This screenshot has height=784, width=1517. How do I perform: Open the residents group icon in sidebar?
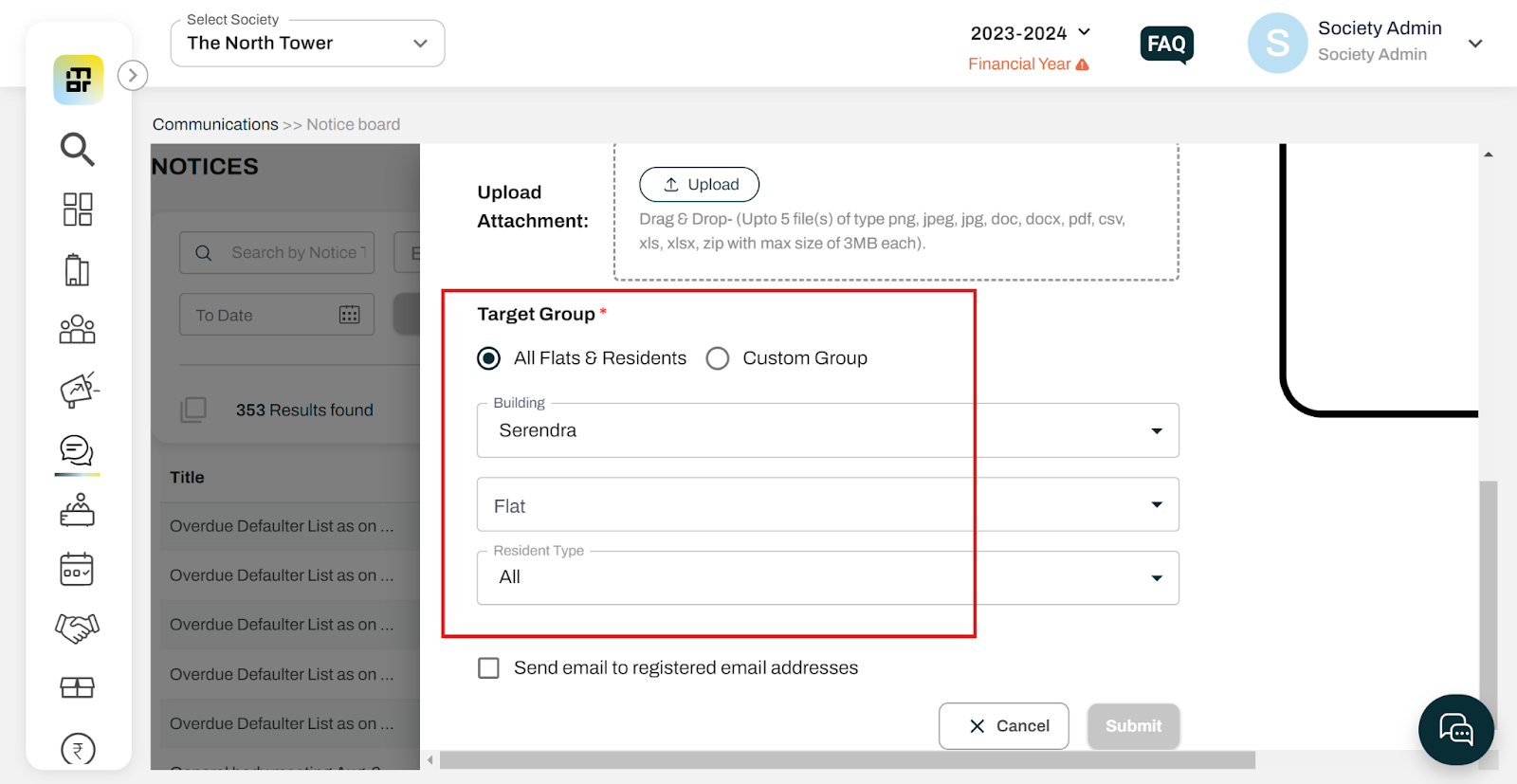coord(78,330)
